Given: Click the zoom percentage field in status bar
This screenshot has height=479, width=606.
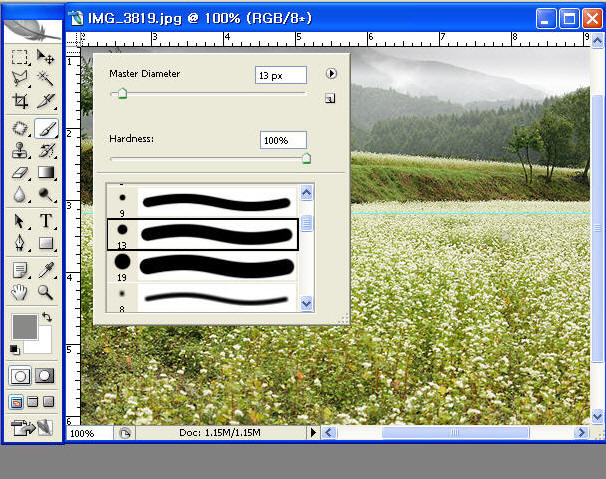Looking at the screenshot, I should tap(90, 433).
